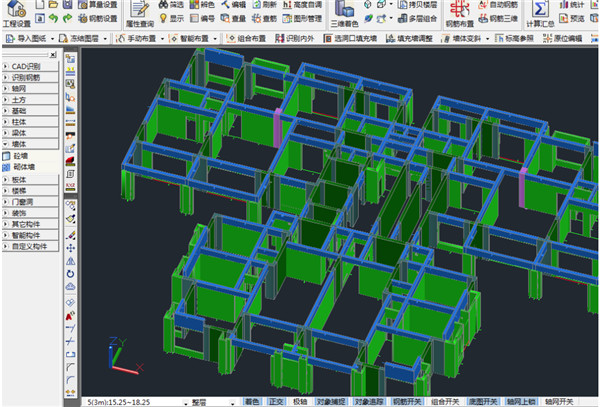The image size is (600, 407).
Task: Open 冻结图层 dropdown arrow
Action: click(x=105, y=39)
